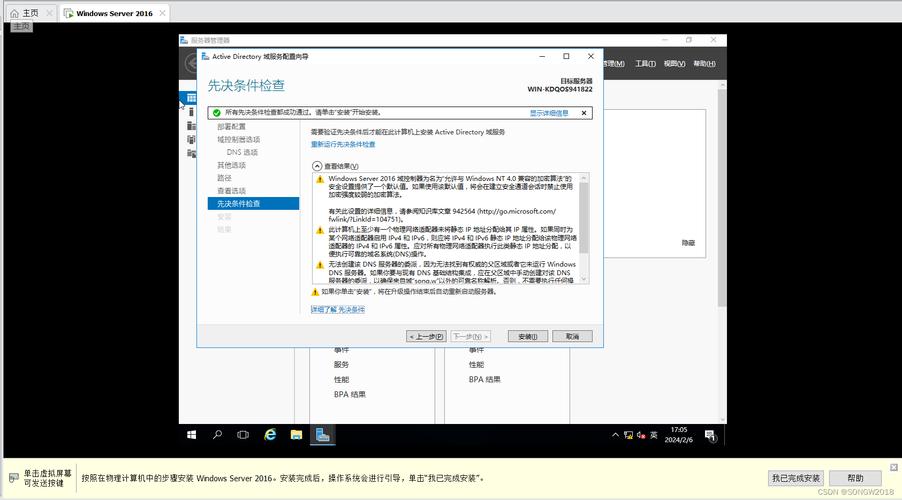902x500 pixels.
Task: Switch the 英 input method indicator
Action: point(653,435)
